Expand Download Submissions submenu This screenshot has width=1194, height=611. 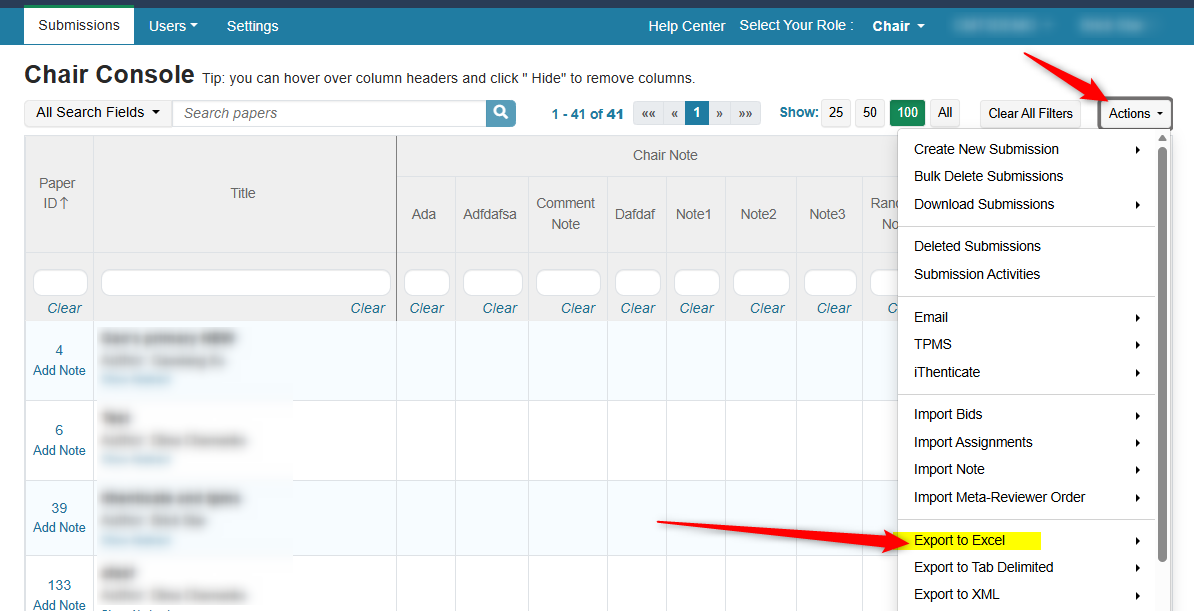tap(1027, 204)
